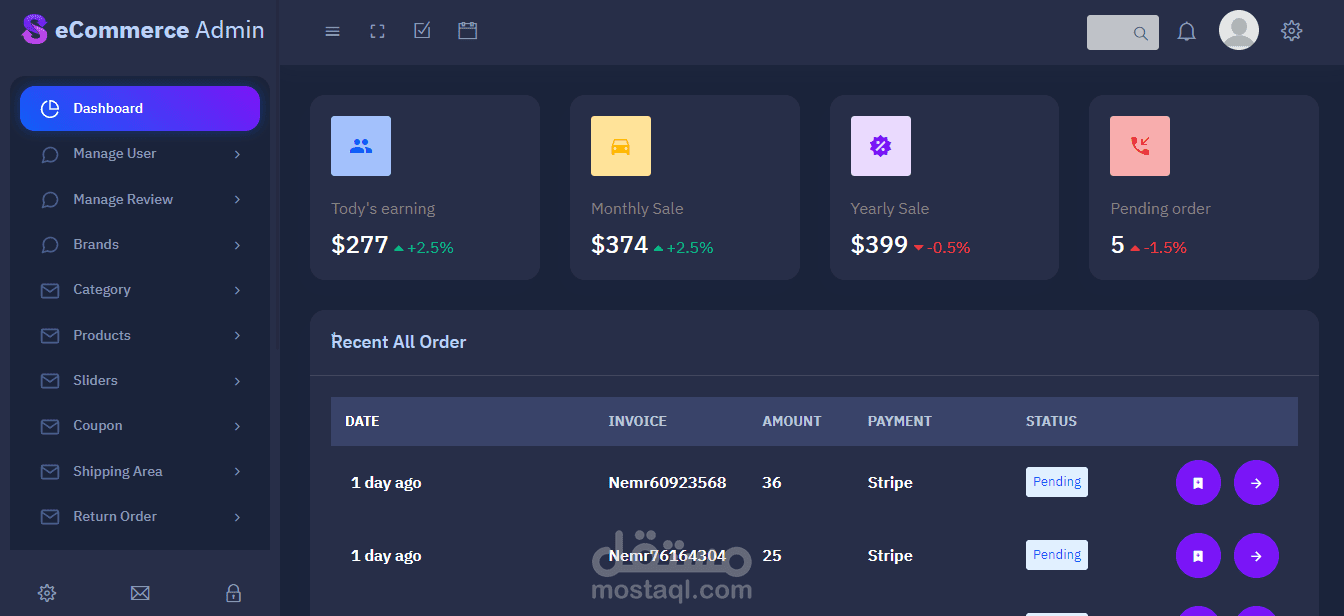Image resolution: width=1344 pixels, height=616 pixels.
Task: Expand the Brands submenu chevron
Action: tap(237, 245)
